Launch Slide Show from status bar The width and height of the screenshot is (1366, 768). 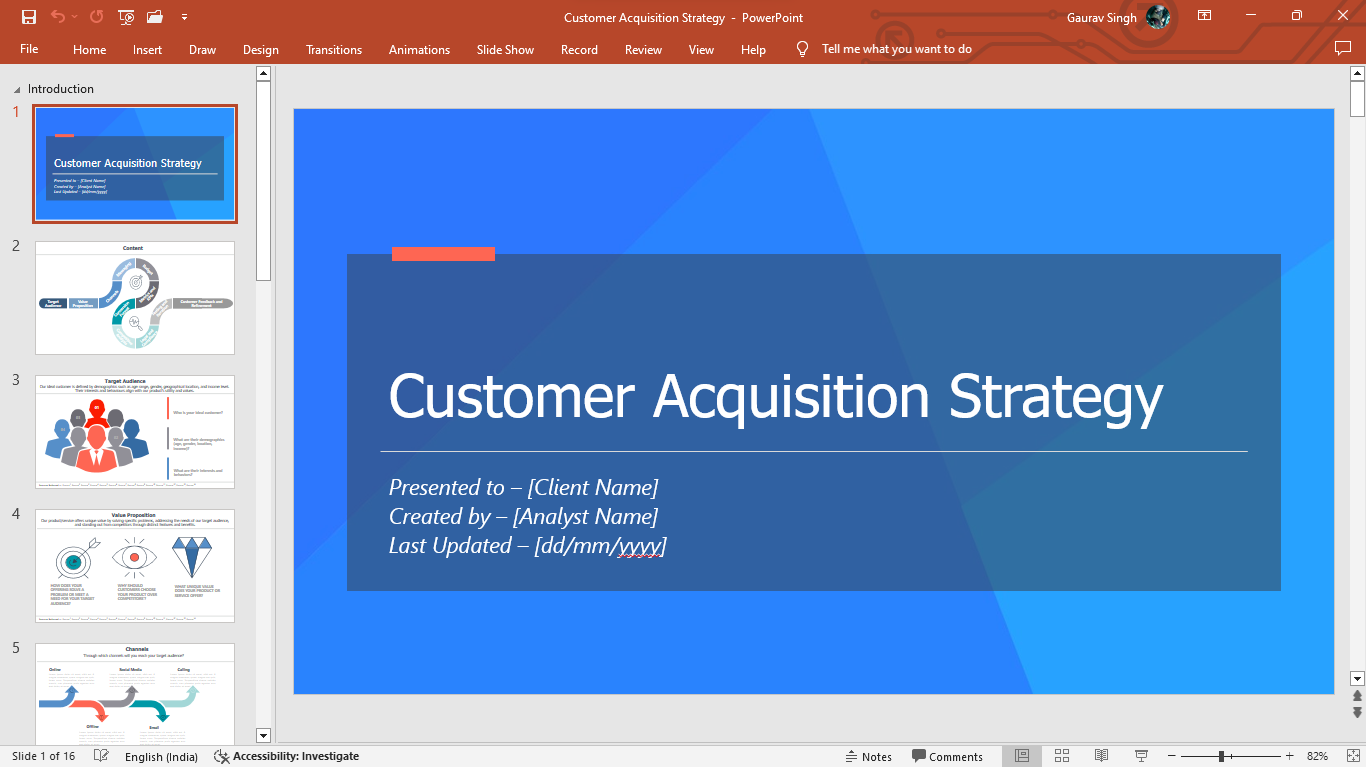(1141, 756)
